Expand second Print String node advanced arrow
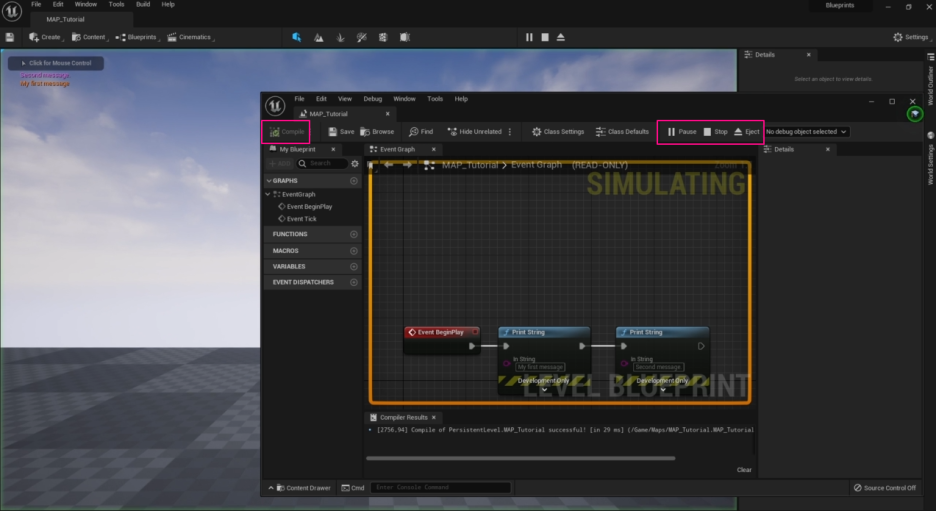The height and width of the screenshot is (511, 936). pyautogui.click(x=663, y=390)
